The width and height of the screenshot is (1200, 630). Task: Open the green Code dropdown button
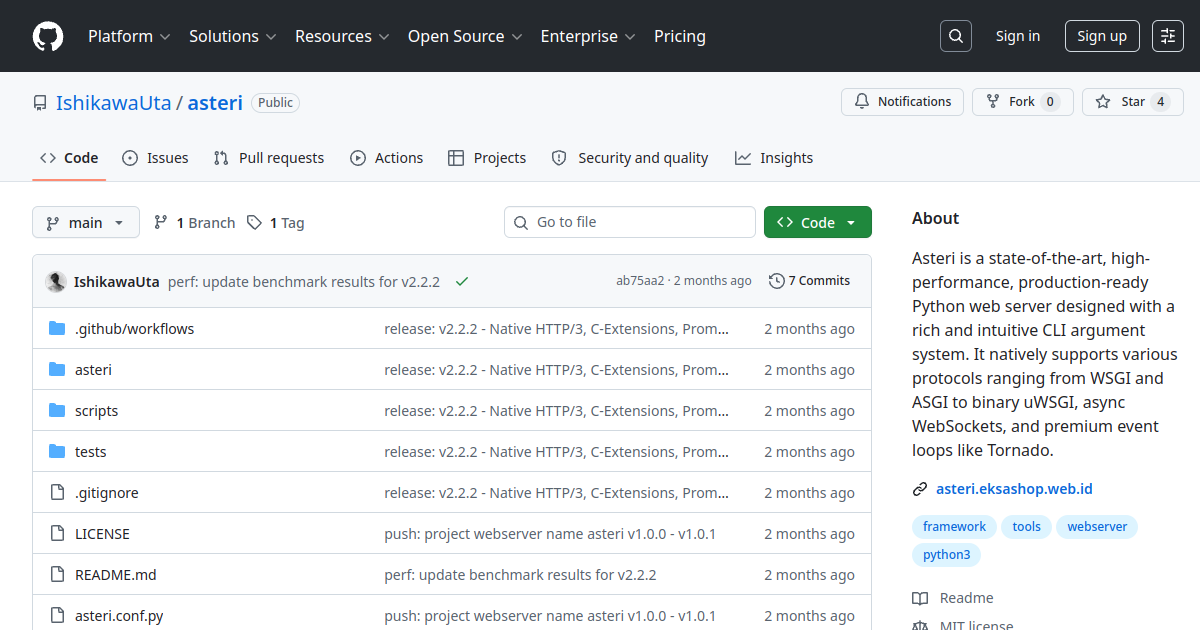pos(818,222)
